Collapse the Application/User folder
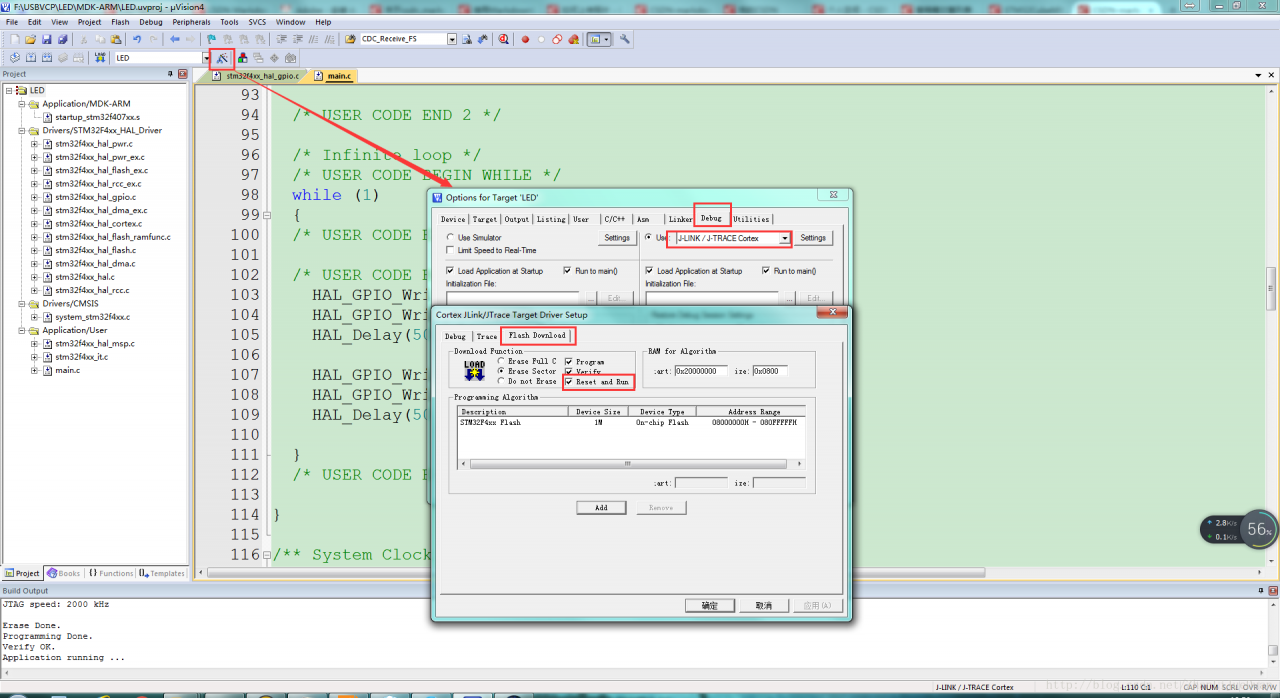The height and width of the screenshot is (698, 1280). point(21,330)
